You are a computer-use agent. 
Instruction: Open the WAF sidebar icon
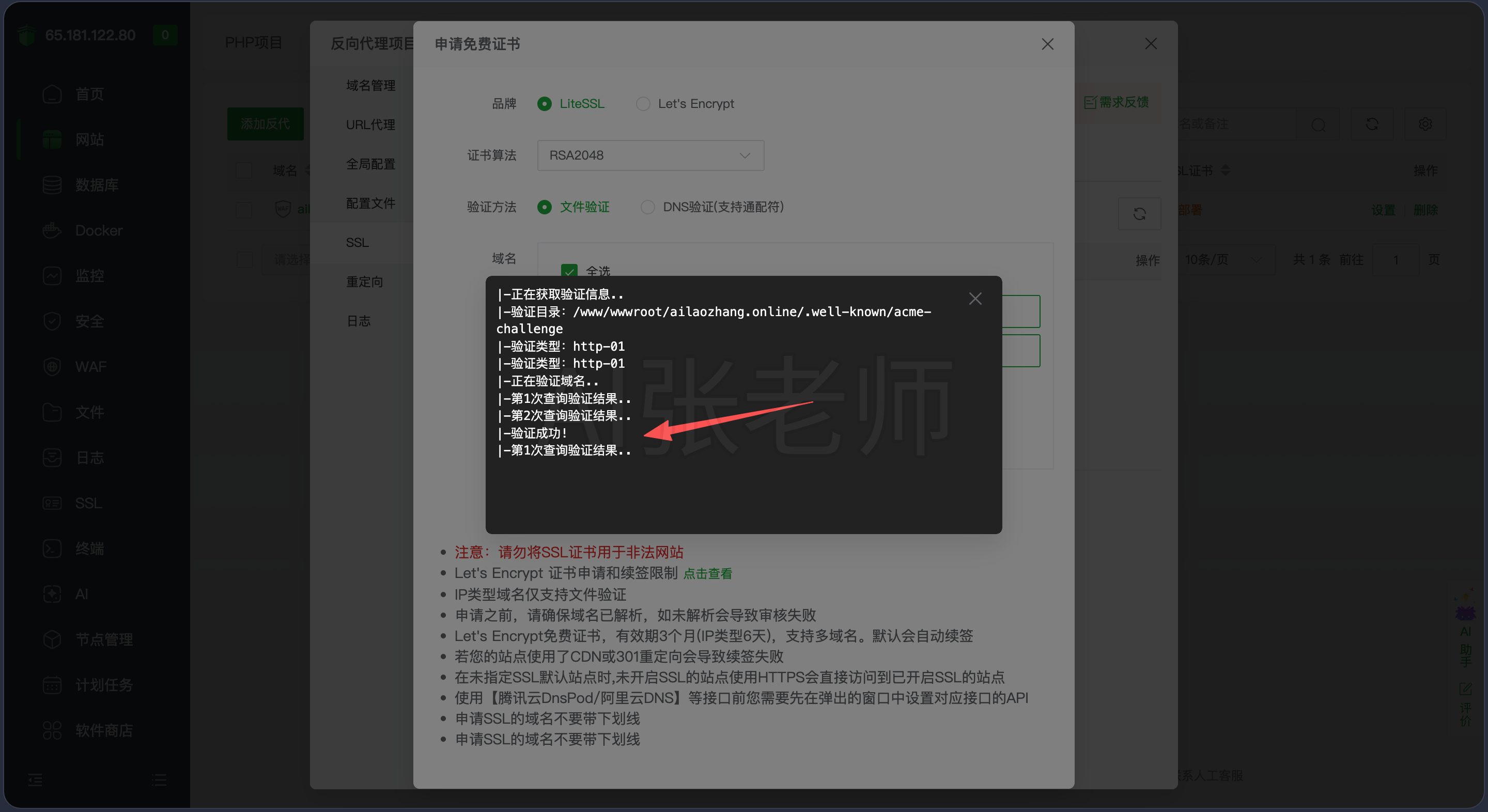[x=52, y=367]
